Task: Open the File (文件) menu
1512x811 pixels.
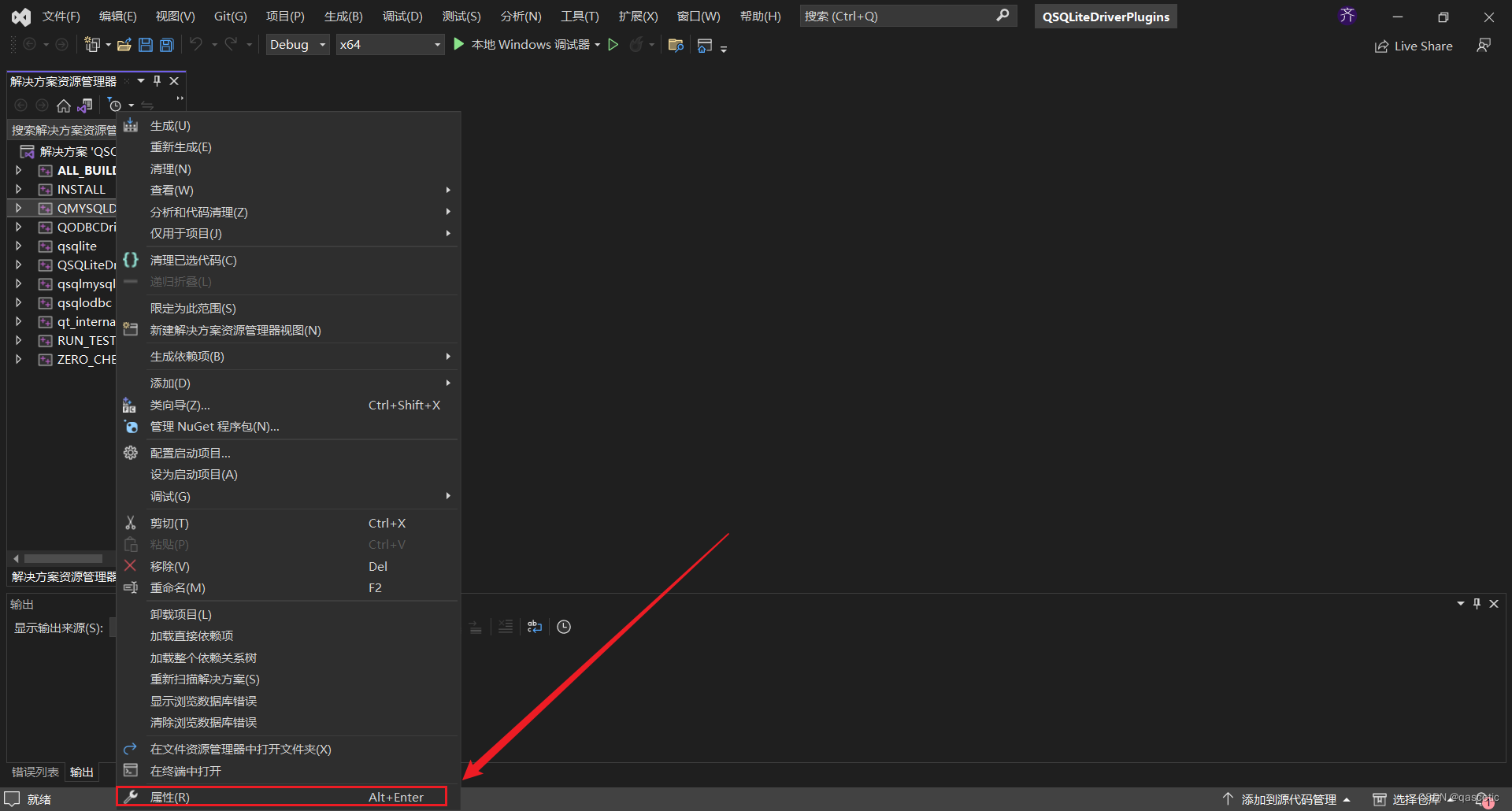Action: pos(61,17)
